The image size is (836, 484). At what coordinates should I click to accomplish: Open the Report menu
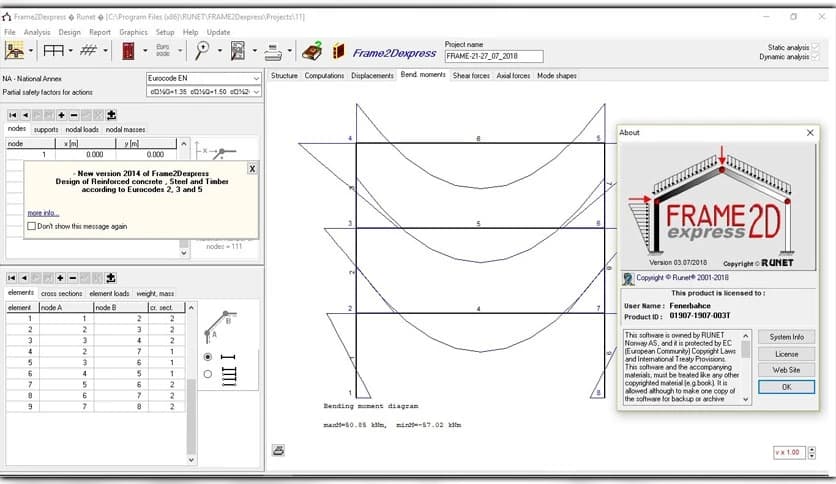pos(100,32)
